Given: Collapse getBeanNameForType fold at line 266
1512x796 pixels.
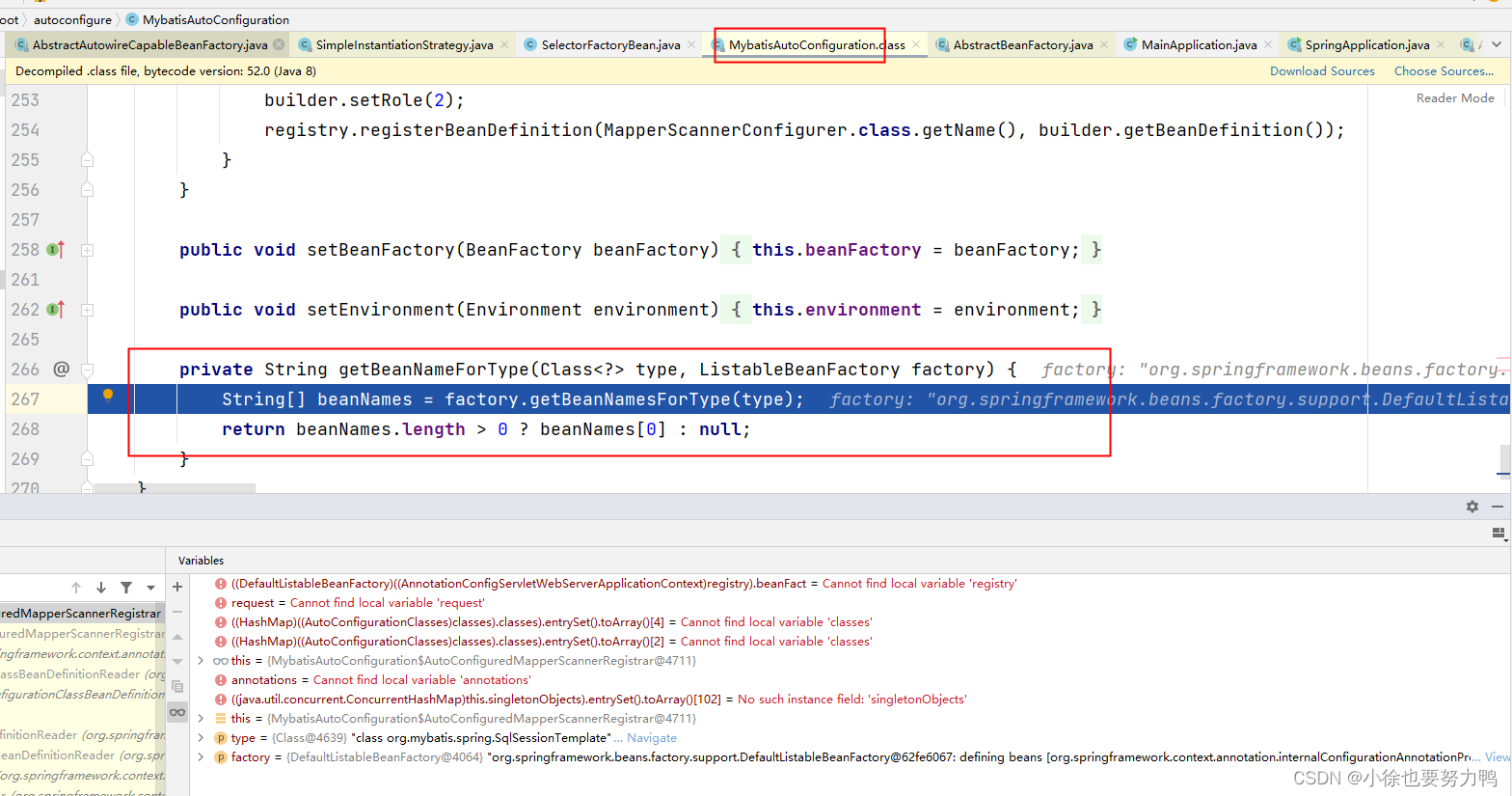Looking at the screenshot, I should (87, 370).
